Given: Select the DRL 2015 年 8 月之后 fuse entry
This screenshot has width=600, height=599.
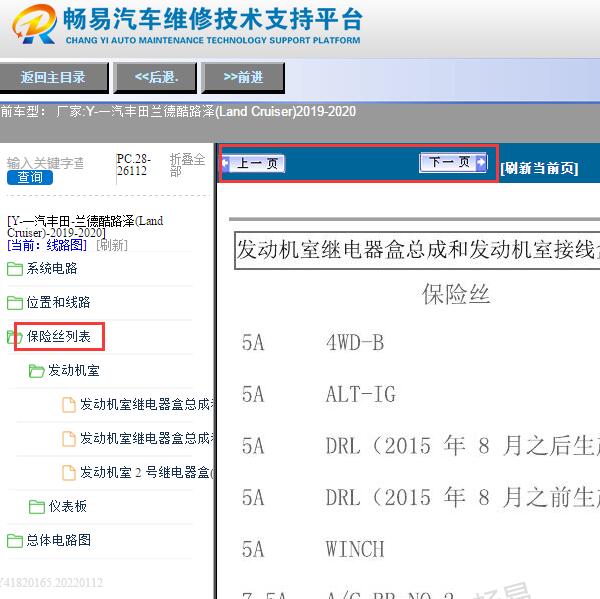Looking at the screenshot, I should 463,446.
